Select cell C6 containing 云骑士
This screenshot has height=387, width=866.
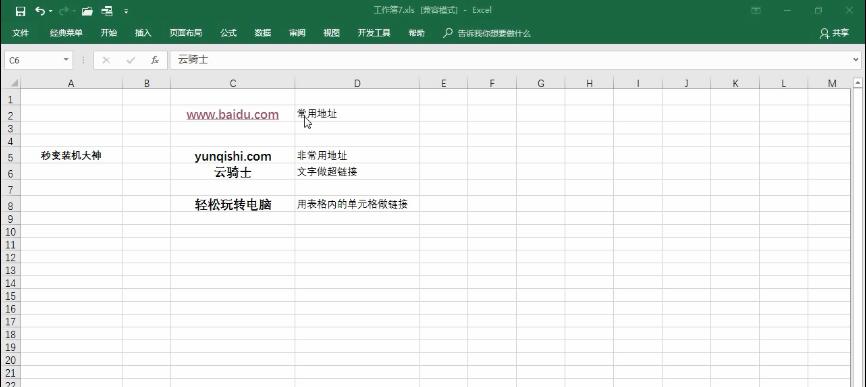tap(233, 172)
